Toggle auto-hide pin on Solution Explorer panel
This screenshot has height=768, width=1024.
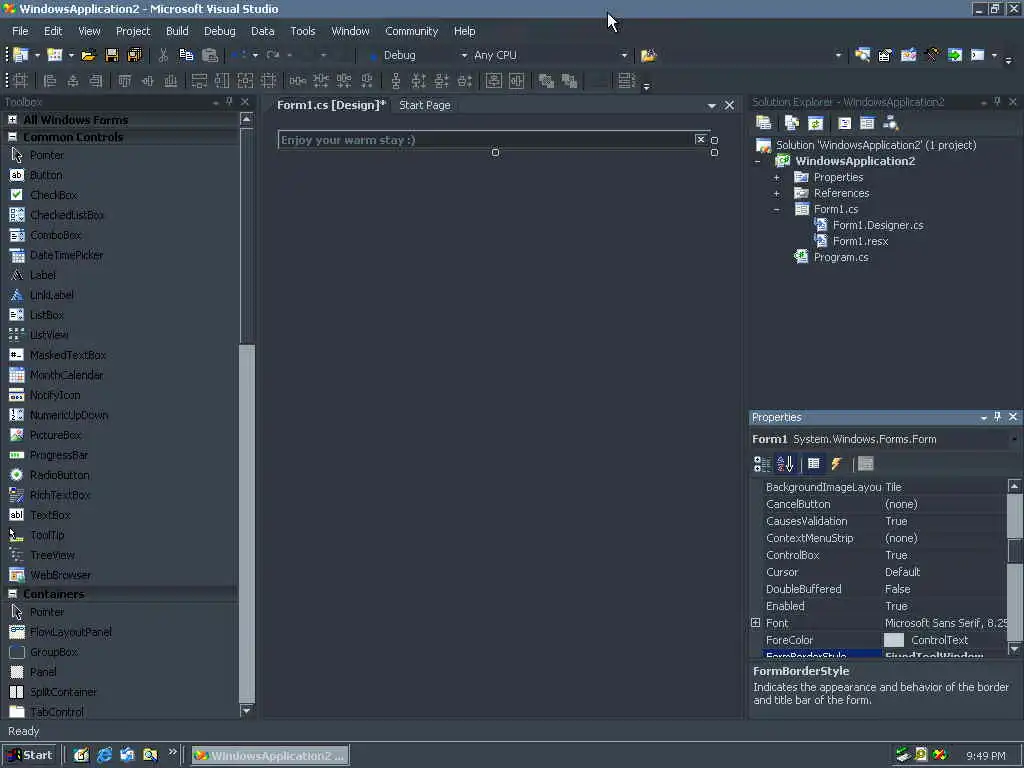[997, 102]
